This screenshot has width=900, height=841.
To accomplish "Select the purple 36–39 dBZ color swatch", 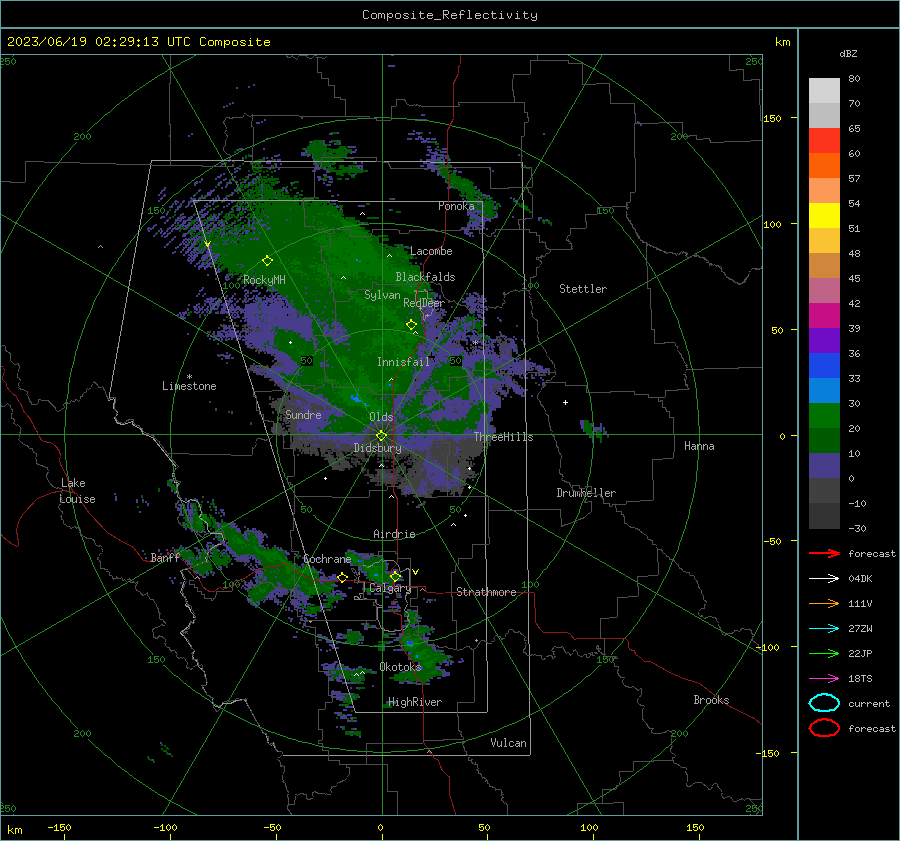I will click(x=824, y=341).
